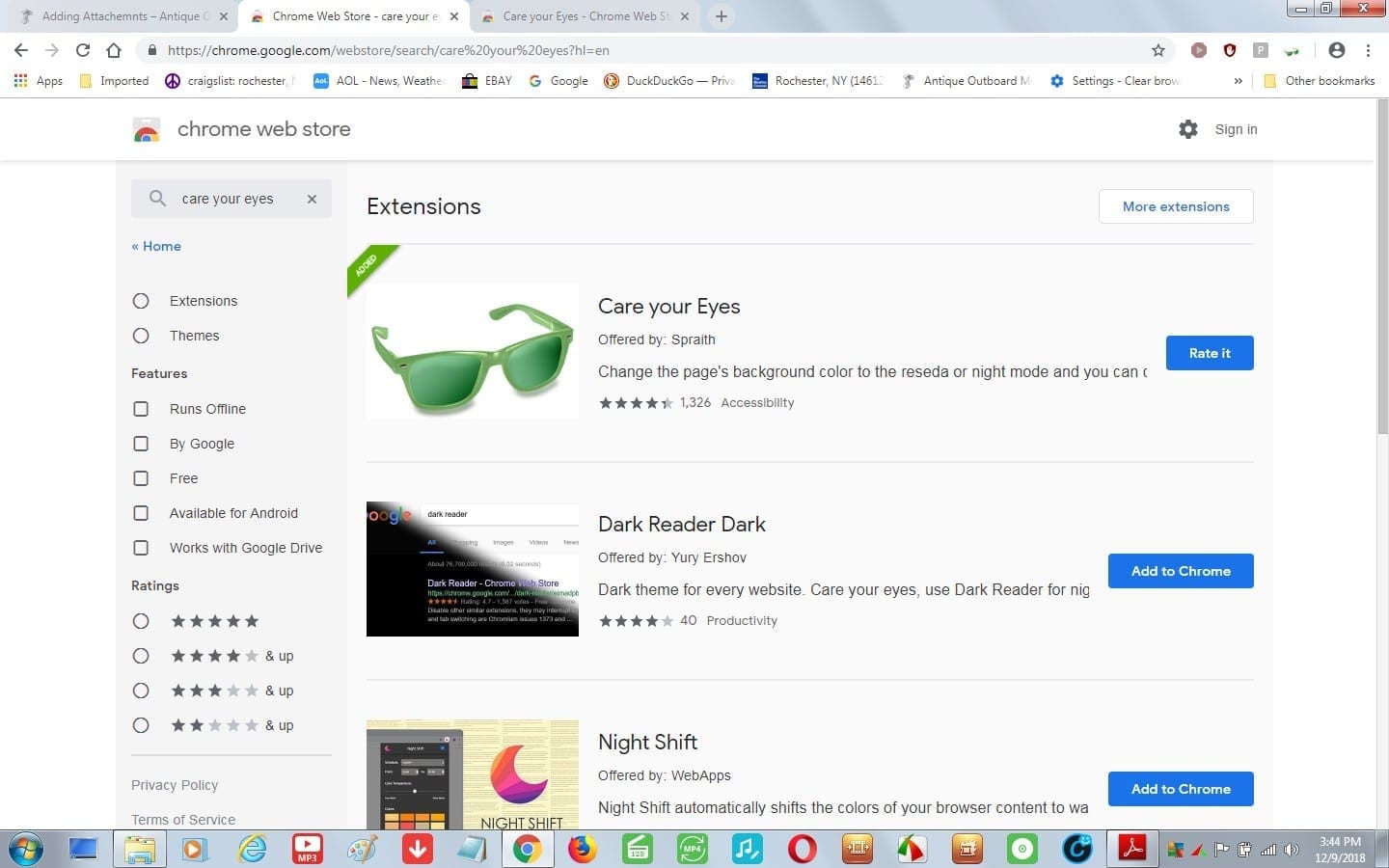Tick the Free feature checkbox

coord(141,478)
